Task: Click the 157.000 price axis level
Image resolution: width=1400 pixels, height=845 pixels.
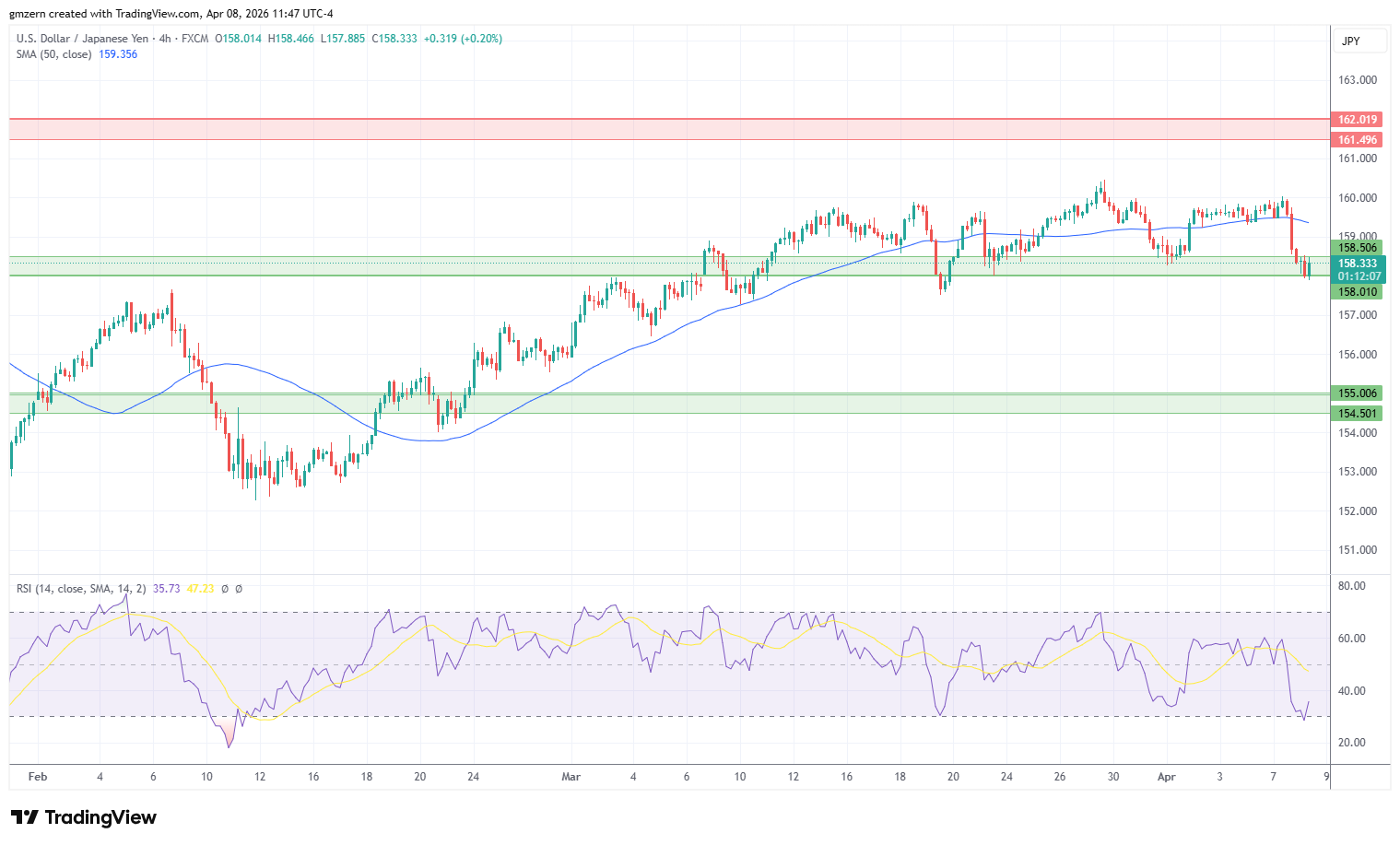Action: click(1358, 315)
